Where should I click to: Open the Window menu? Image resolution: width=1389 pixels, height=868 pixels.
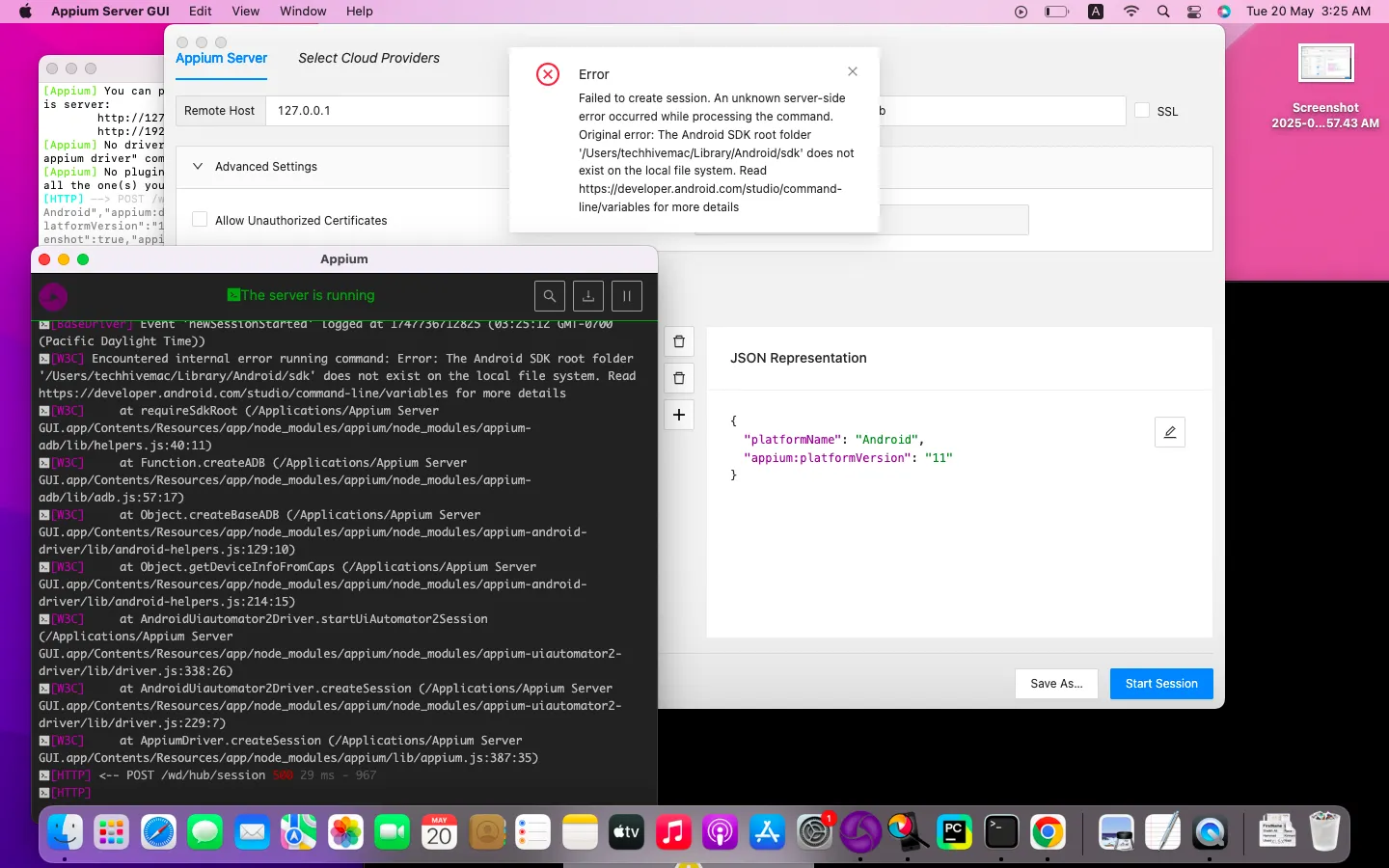303,12
